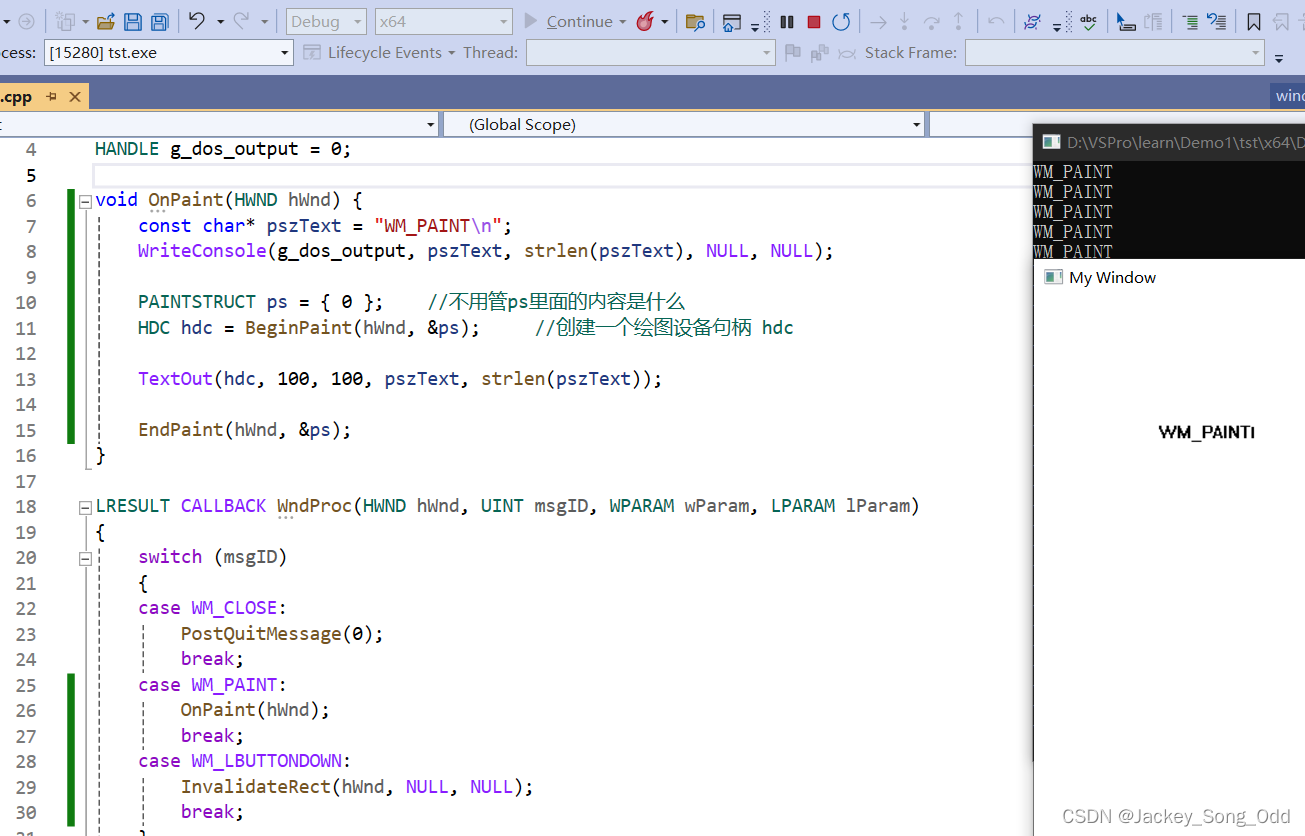Select the .cpp editor tab
1305x836 pixels.
tap(17, 97)
